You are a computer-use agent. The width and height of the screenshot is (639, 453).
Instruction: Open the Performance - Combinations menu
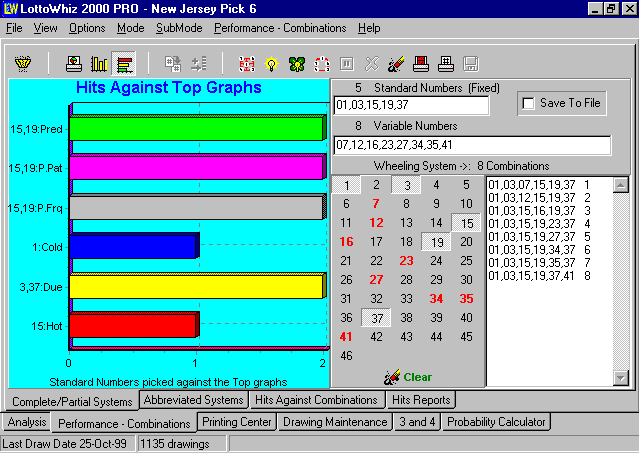tap(280, 28)
